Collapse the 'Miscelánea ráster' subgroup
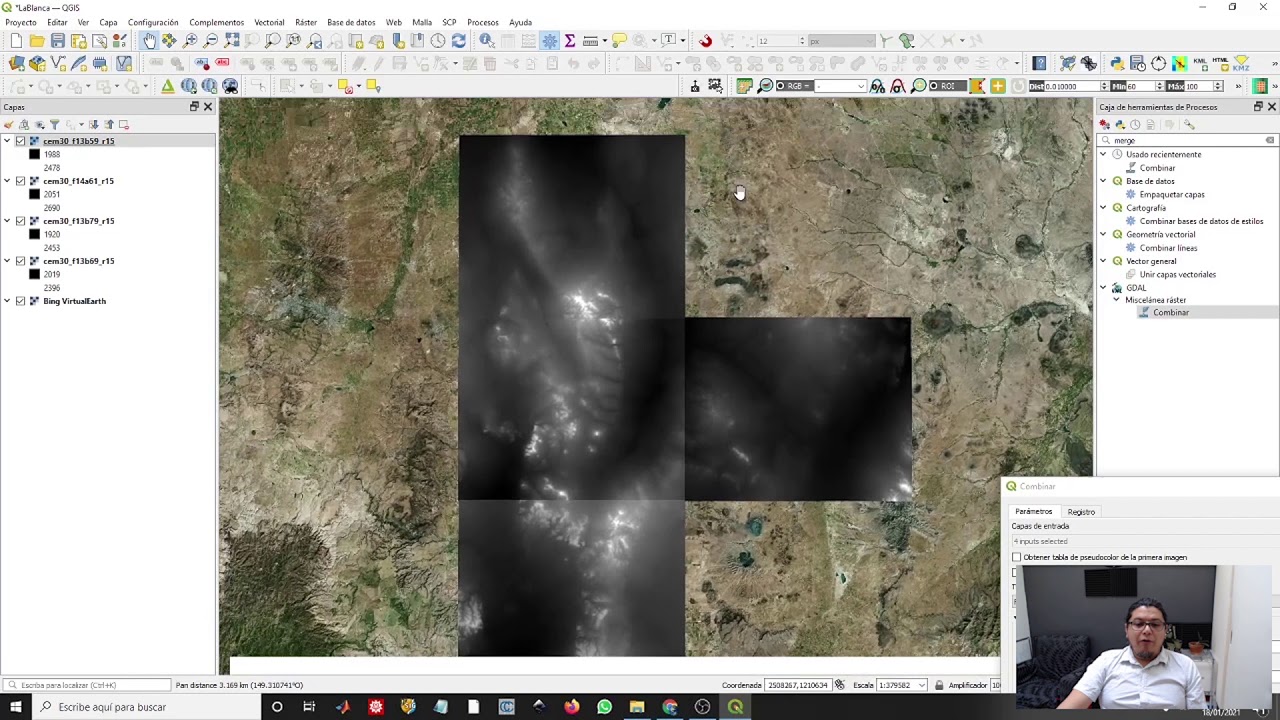Screen dimensions: 1280x720 1117,300
